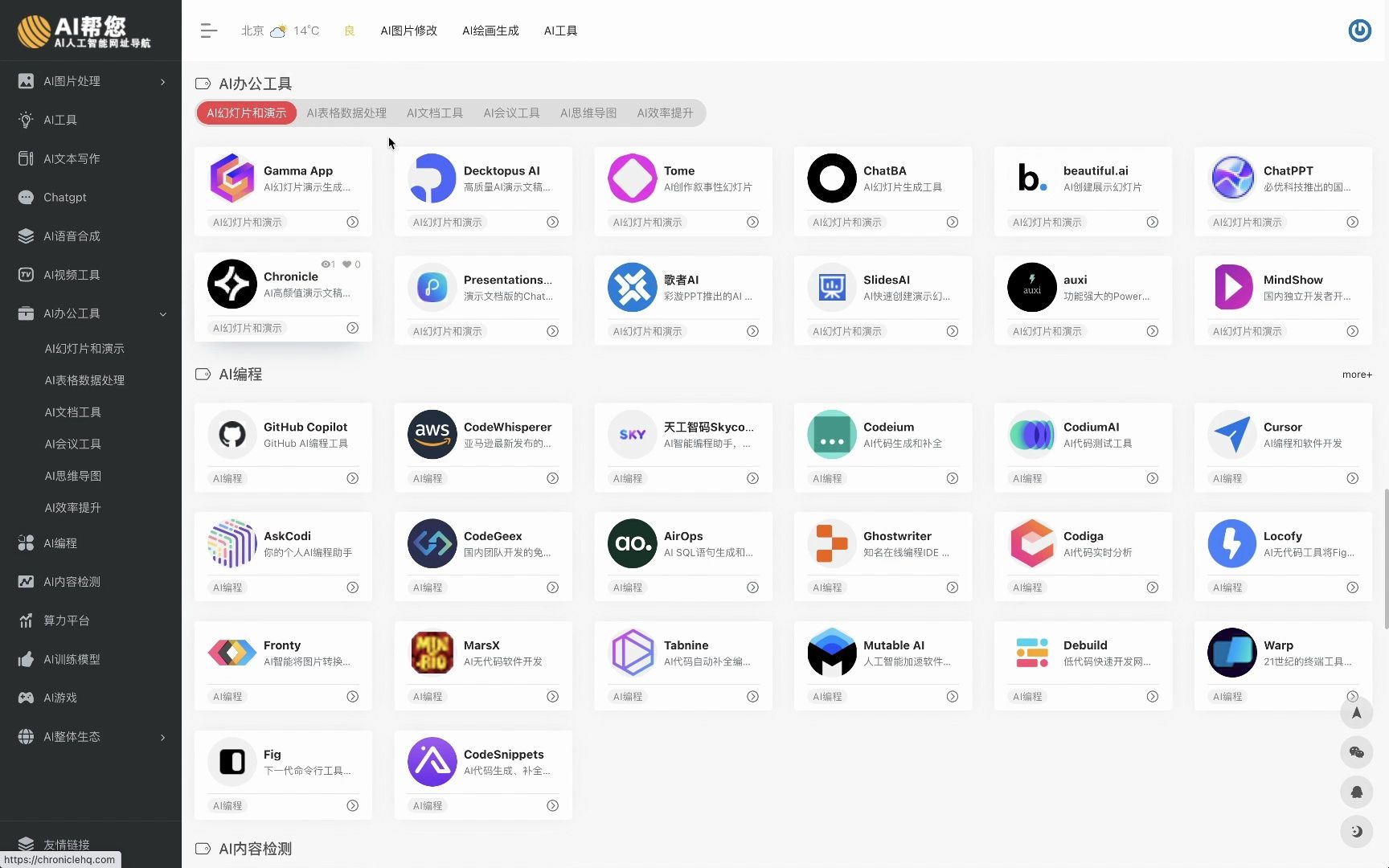Image resolution: width=1389 pixels, height=868 pixels.
Task: Open the Fig logo icon
Action: click(232, 762)
